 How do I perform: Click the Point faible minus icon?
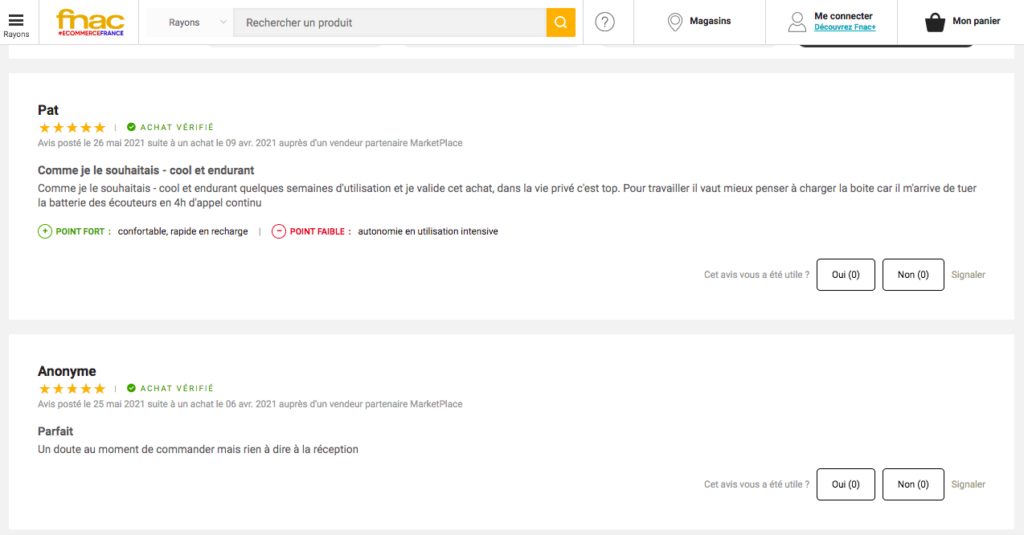[279, 231]
